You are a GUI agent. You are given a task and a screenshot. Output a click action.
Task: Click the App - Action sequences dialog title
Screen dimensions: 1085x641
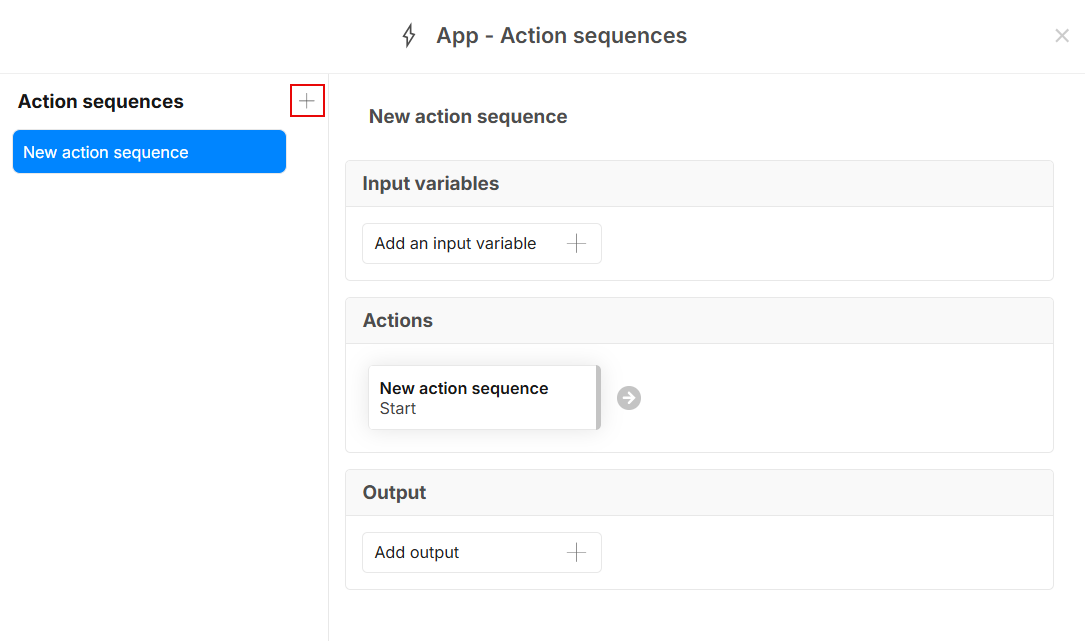pyautogui.click(x=561, y=36)
